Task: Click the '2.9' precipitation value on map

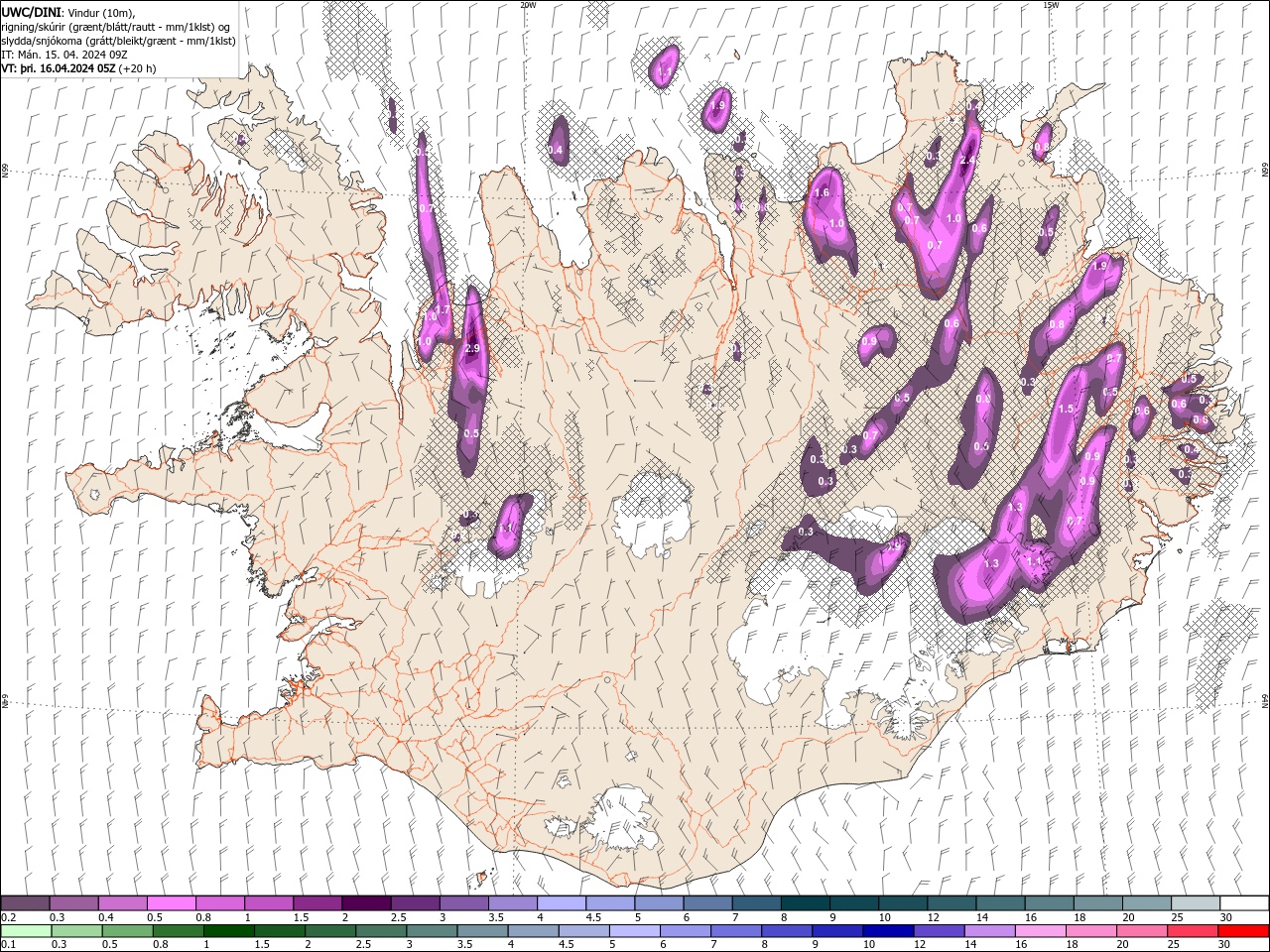Action: pyautogui.click(x=472, y=349)
